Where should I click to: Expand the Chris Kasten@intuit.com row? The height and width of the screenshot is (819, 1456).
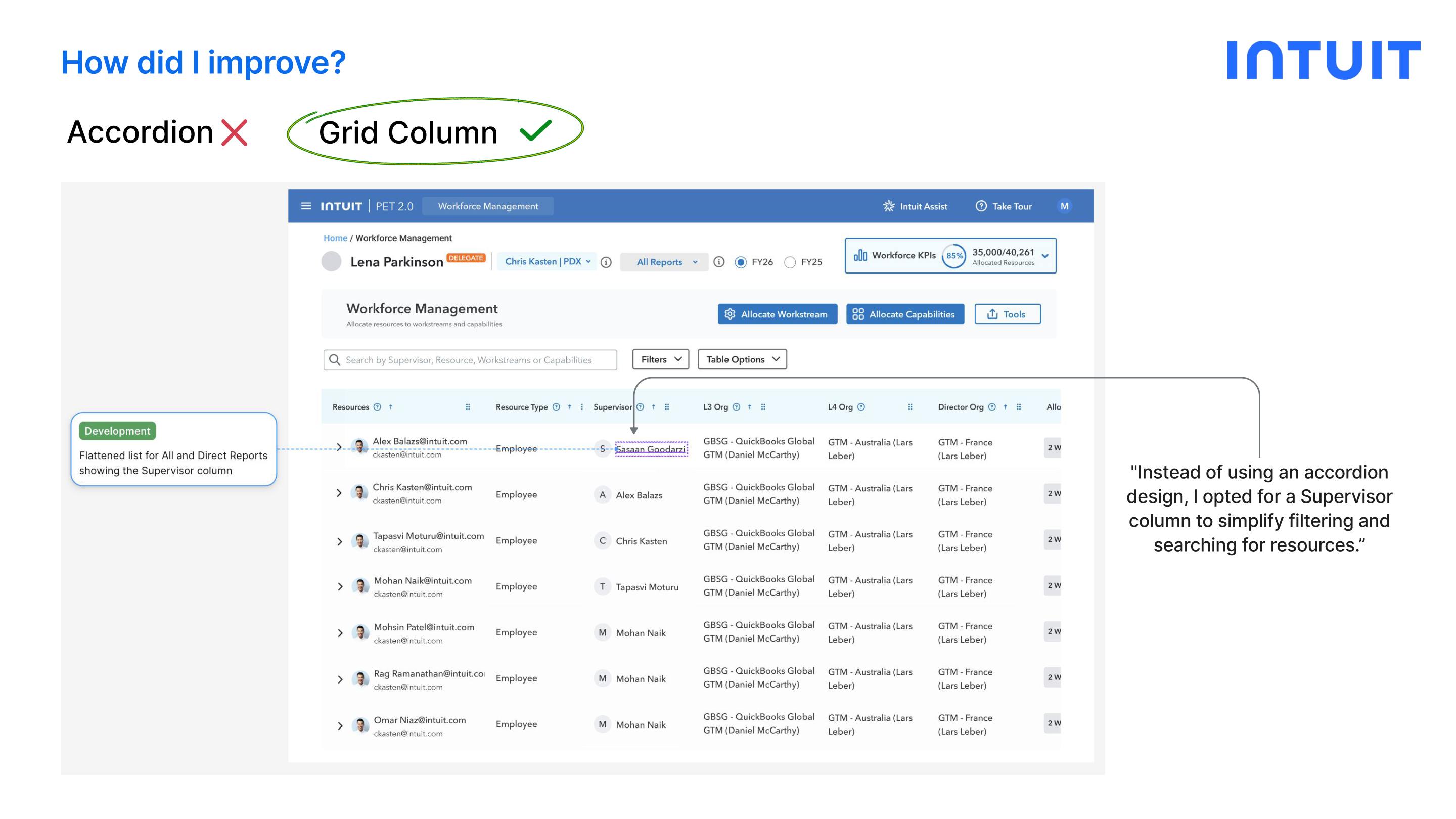click(339, 493)
